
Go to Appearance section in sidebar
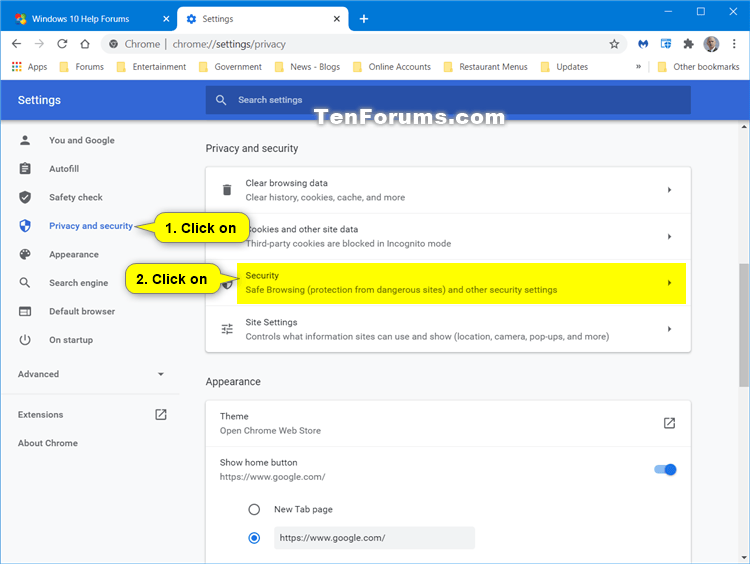tap(74, 254)
